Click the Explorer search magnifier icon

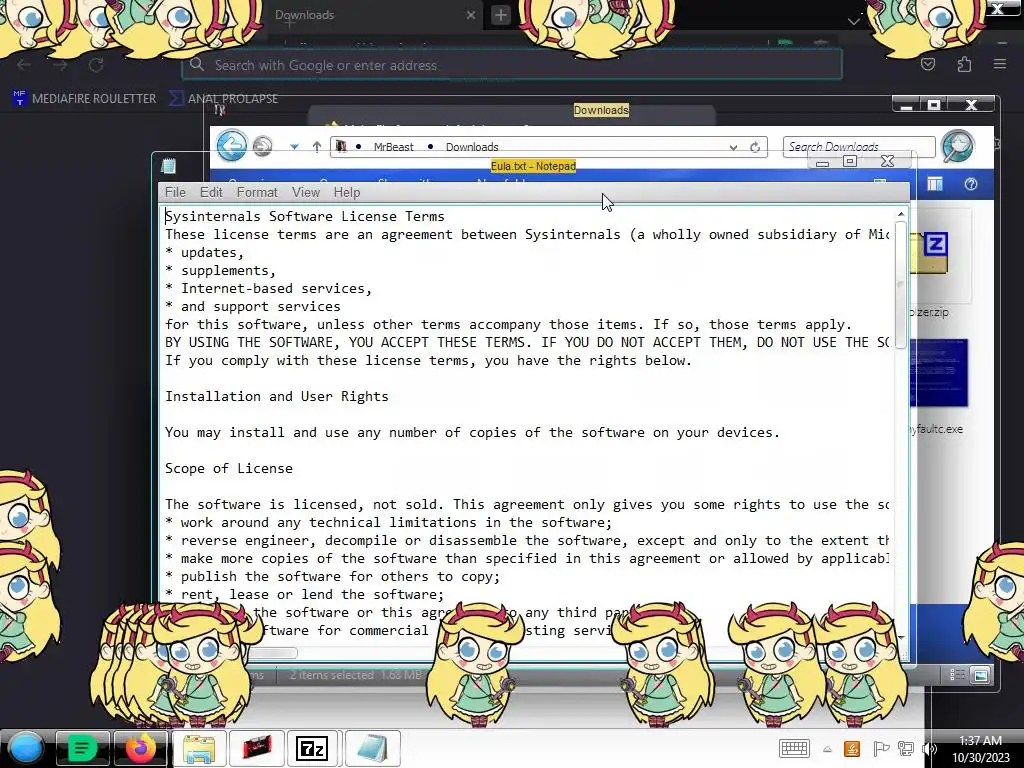(x=957, y=146)
